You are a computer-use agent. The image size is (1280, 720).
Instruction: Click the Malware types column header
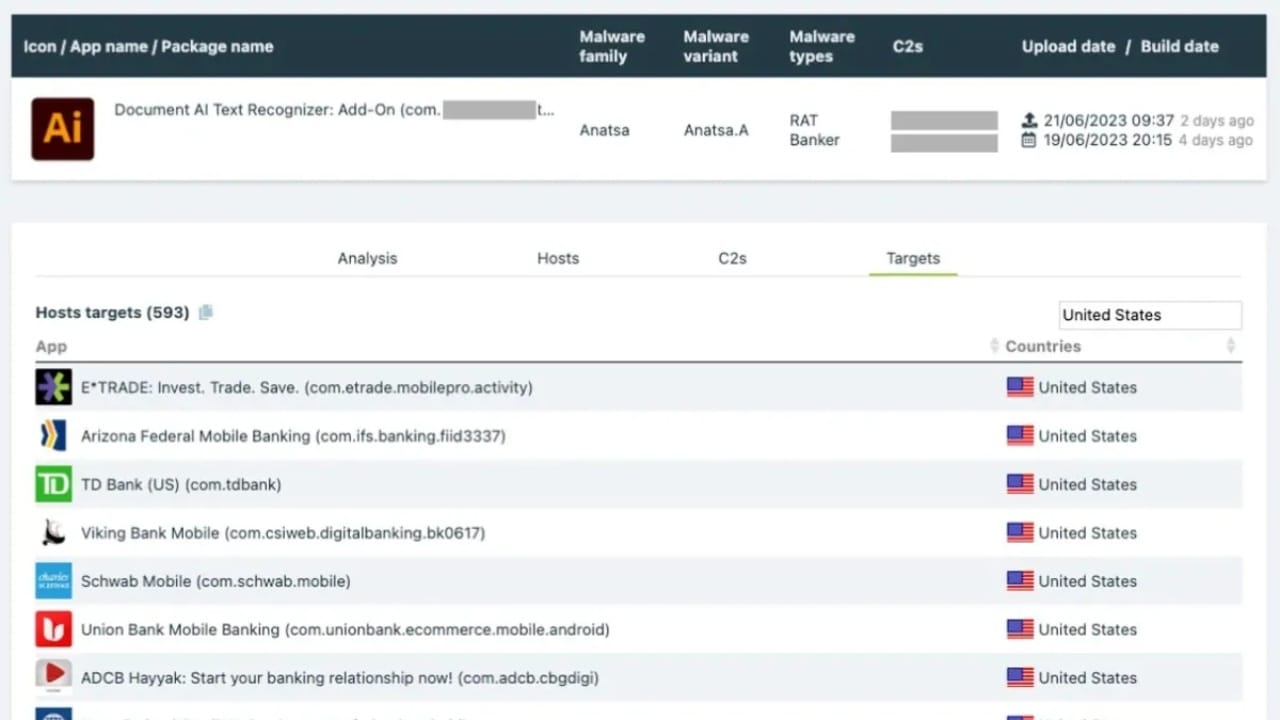click(822, 46)
